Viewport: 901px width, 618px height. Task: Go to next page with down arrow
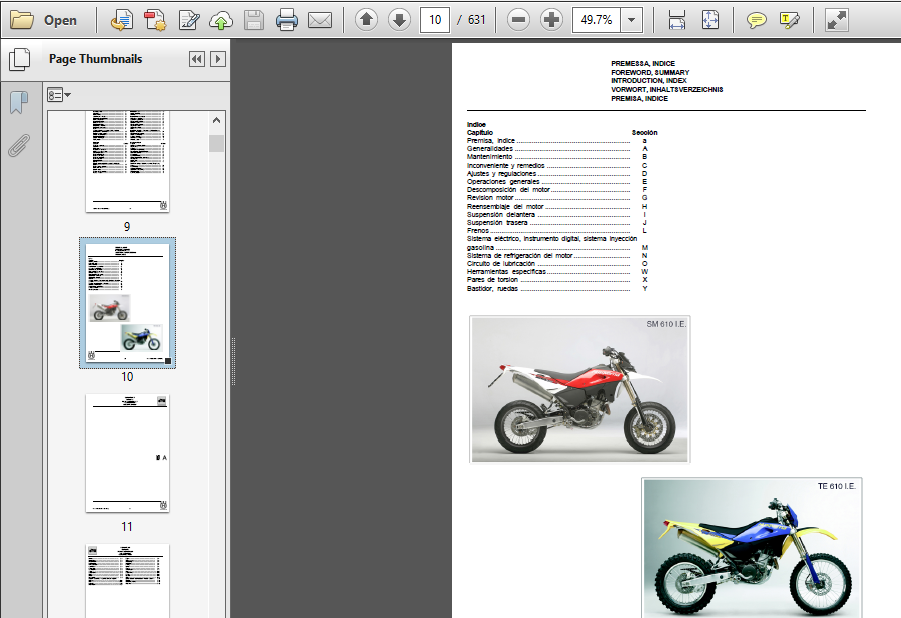tap(399, 20)
